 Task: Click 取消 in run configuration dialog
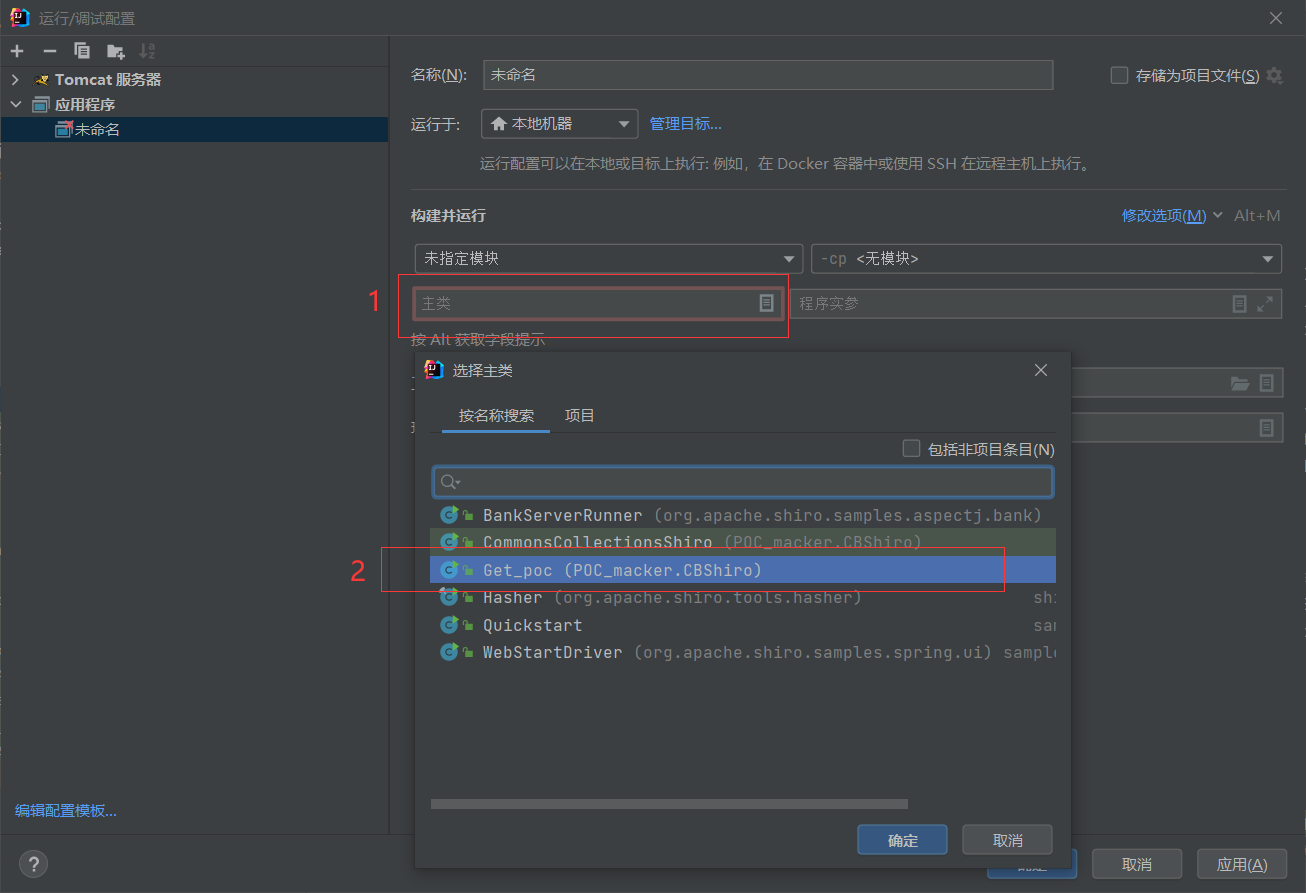coord(1137,864)
